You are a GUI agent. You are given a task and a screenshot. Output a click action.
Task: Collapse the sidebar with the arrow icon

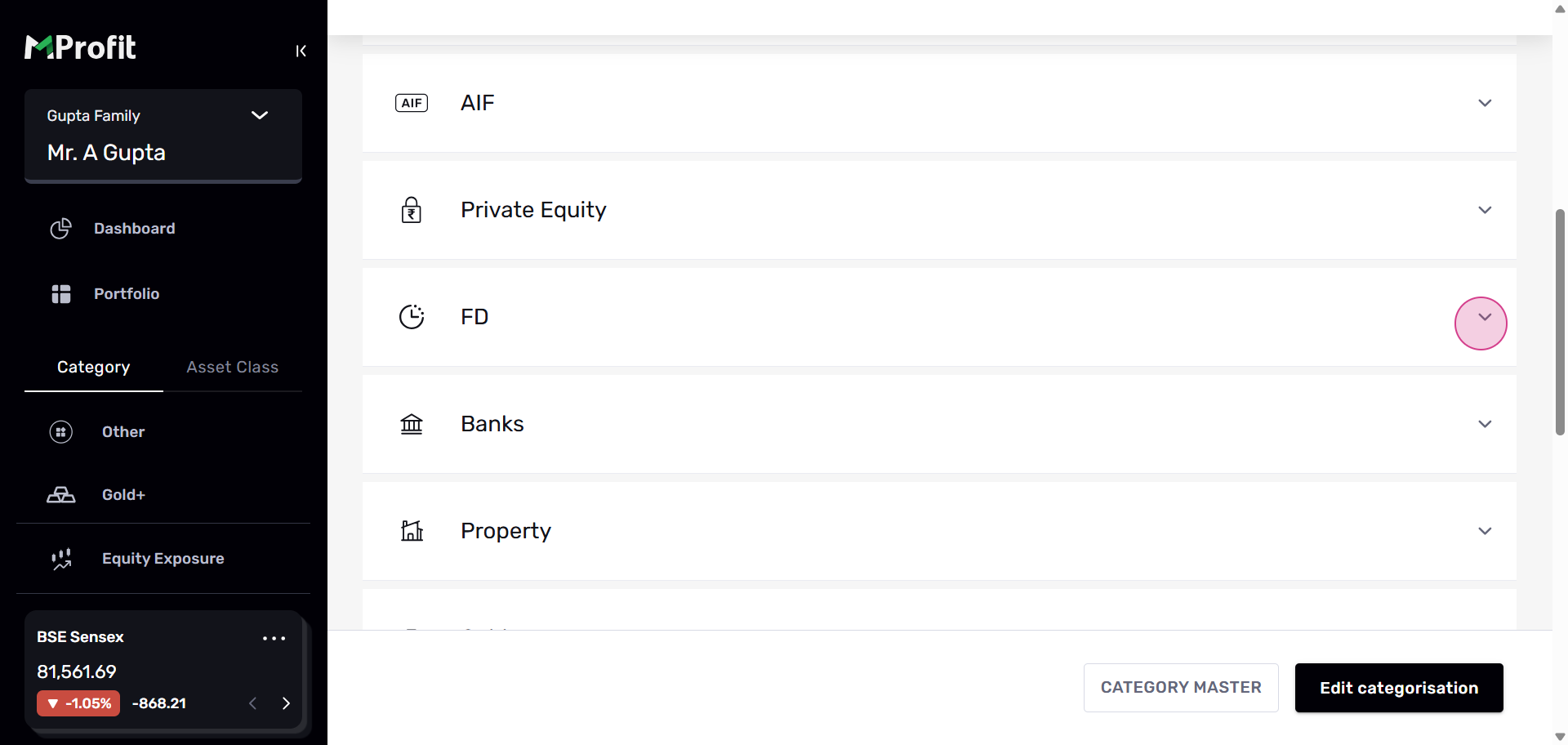(301, 51)
